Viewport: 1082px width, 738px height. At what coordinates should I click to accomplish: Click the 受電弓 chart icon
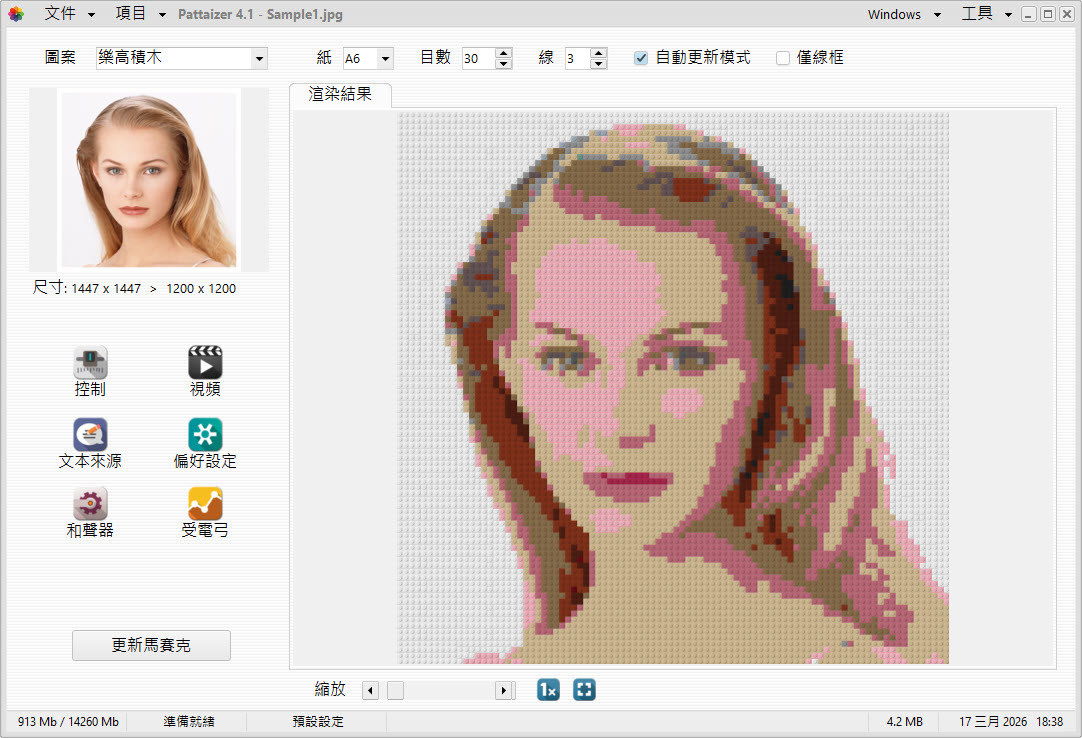pyautogui.click(x=205, y=504)
